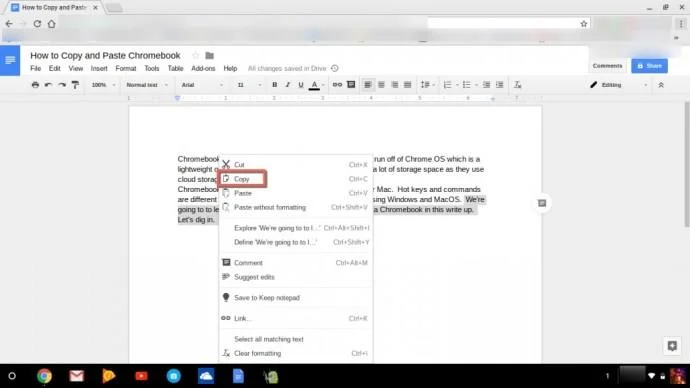Center align the text
Image resolution: width=690 pixels, height=388 pixels.
pos(381,85)
